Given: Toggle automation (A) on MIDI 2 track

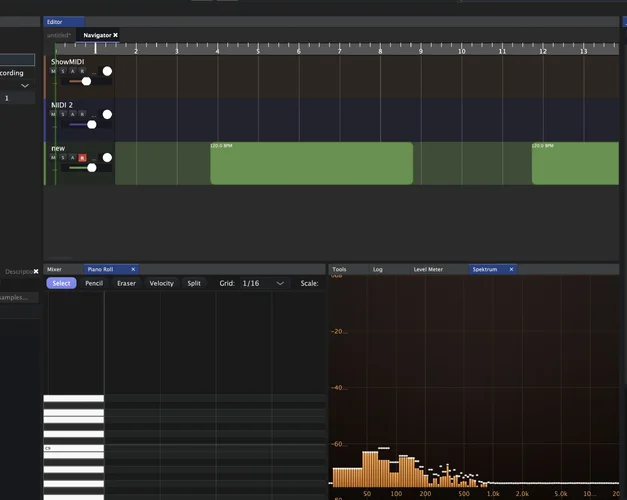Looking at the screenshot, I should pos(72,114).
